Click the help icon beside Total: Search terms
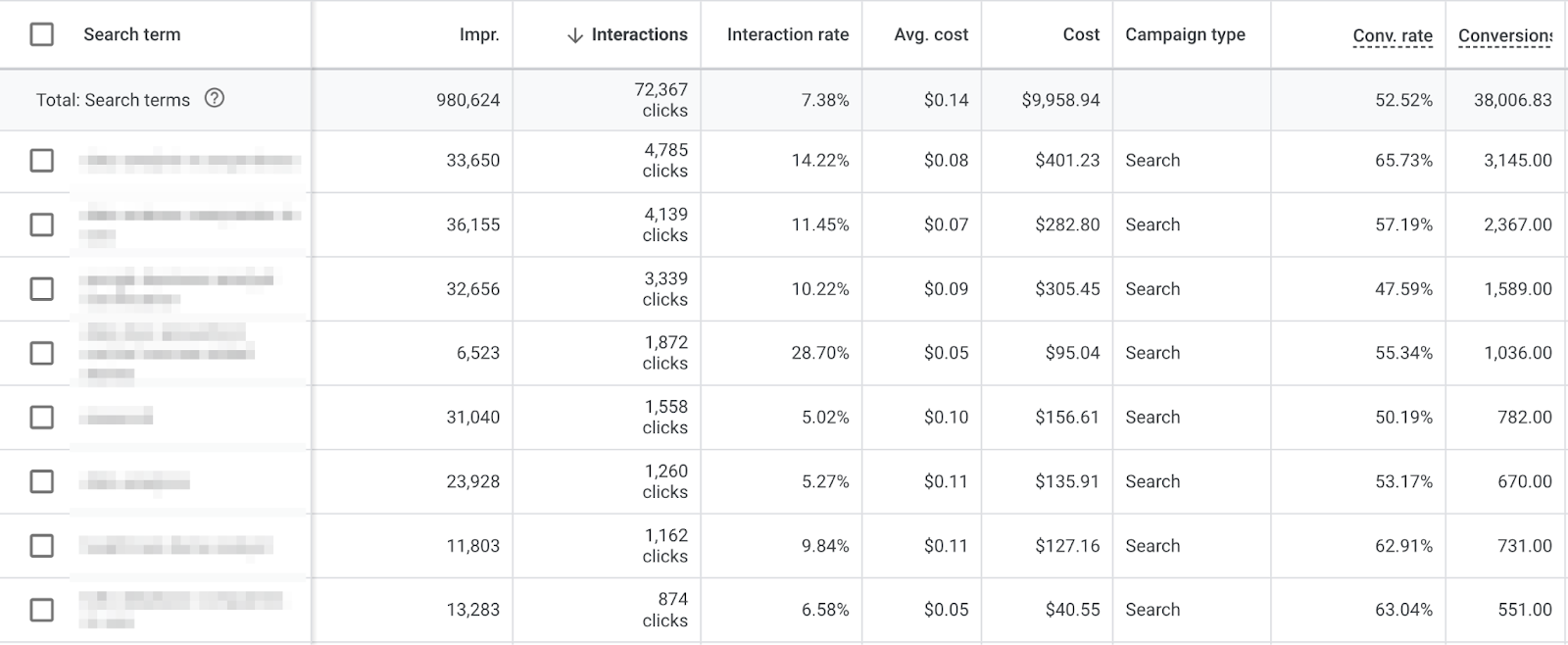The height and width of the screenshot is (645, 1568). pyautogui.click(x=214, y=98)
